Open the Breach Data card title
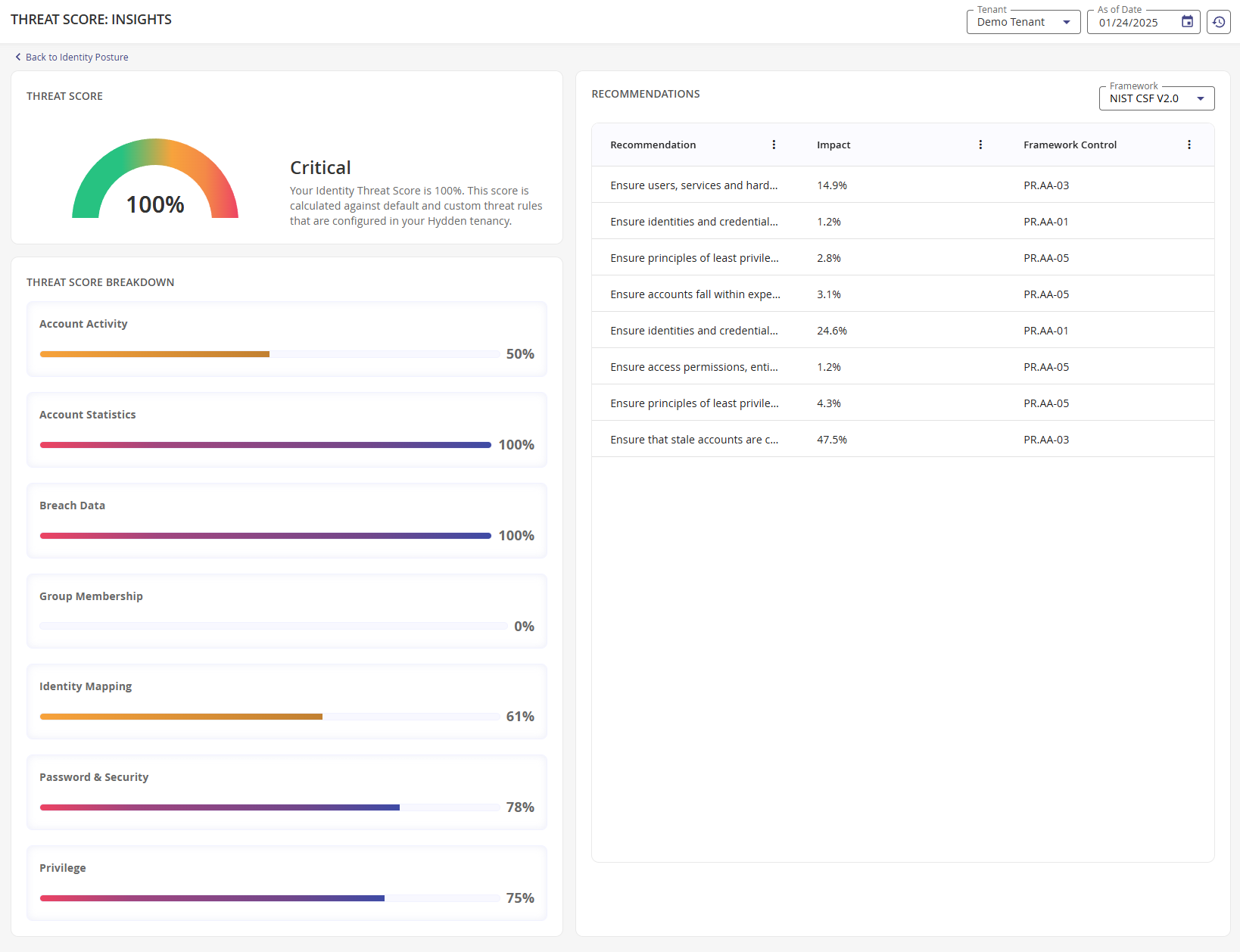The image size is (1240, 952). (72, 506)
